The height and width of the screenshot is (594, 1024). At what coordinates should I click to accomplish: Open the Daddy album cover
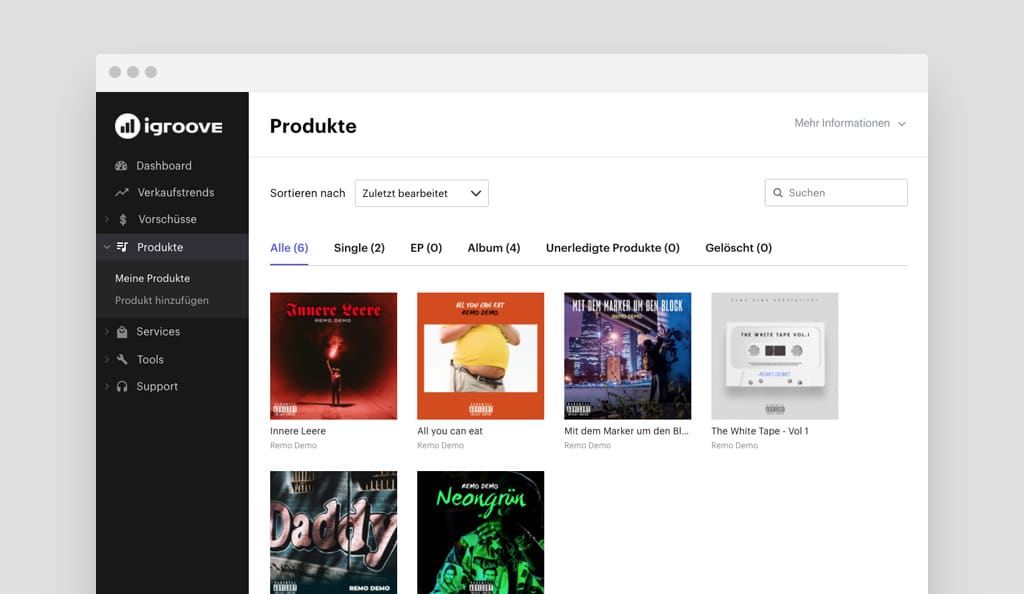[x=334, y=533]
